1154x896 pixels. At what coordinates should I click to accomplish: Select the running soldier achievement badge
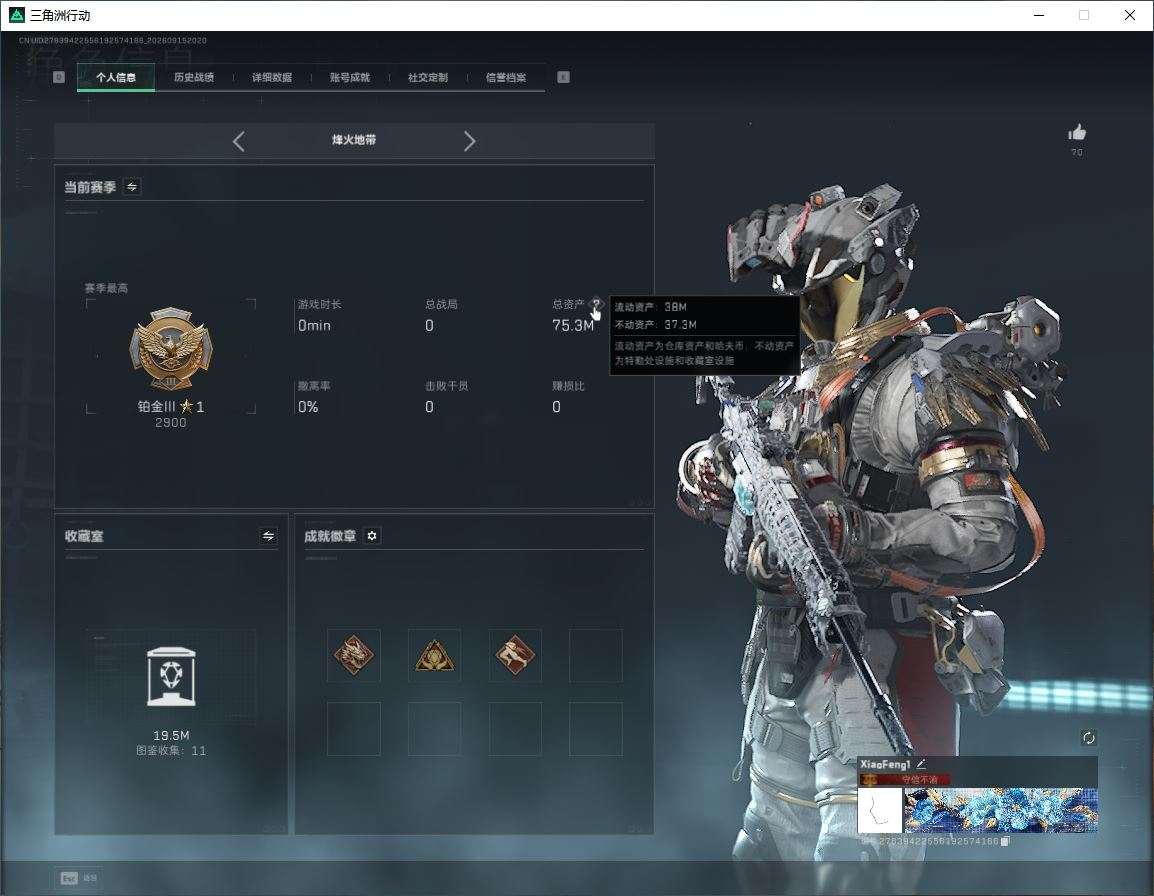pos(515,655)
